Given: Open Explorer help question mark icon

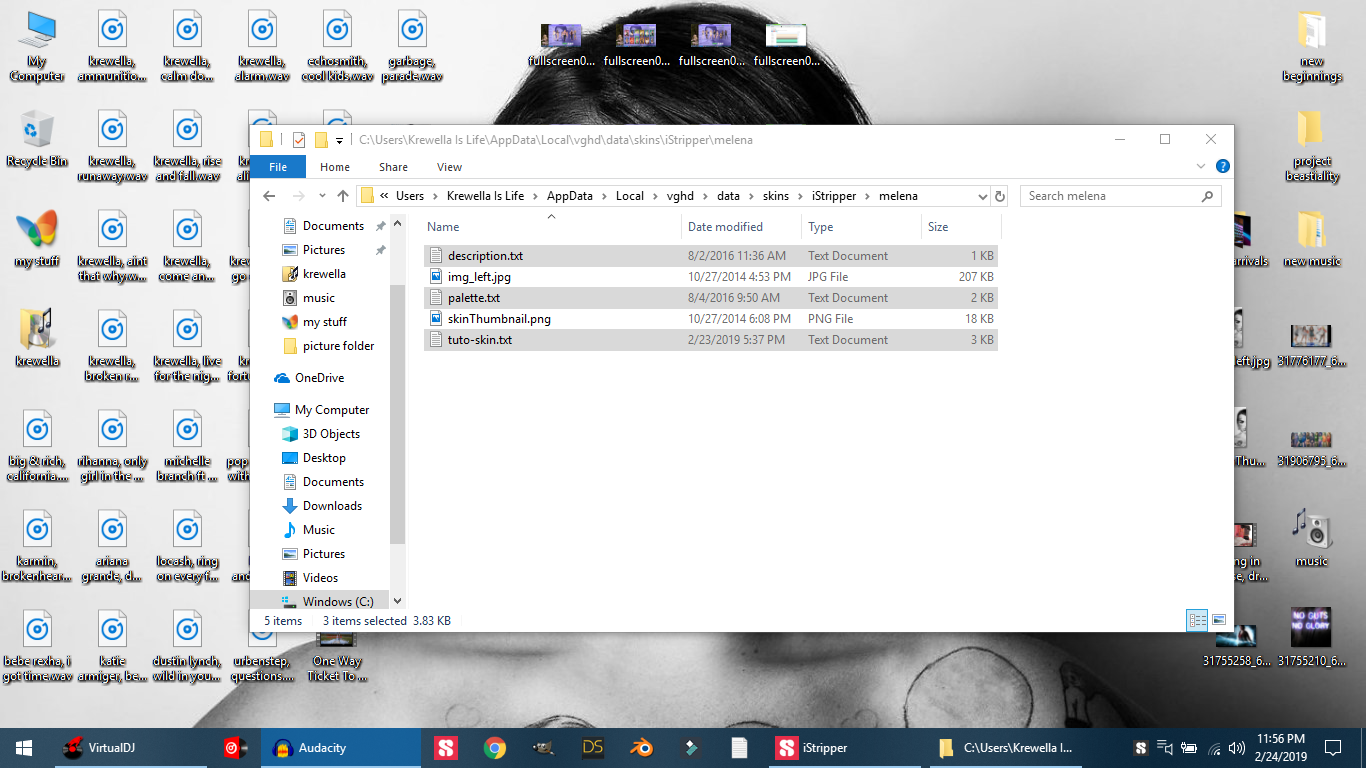Looking at the screenshot, I should (x=1222, y=167).
